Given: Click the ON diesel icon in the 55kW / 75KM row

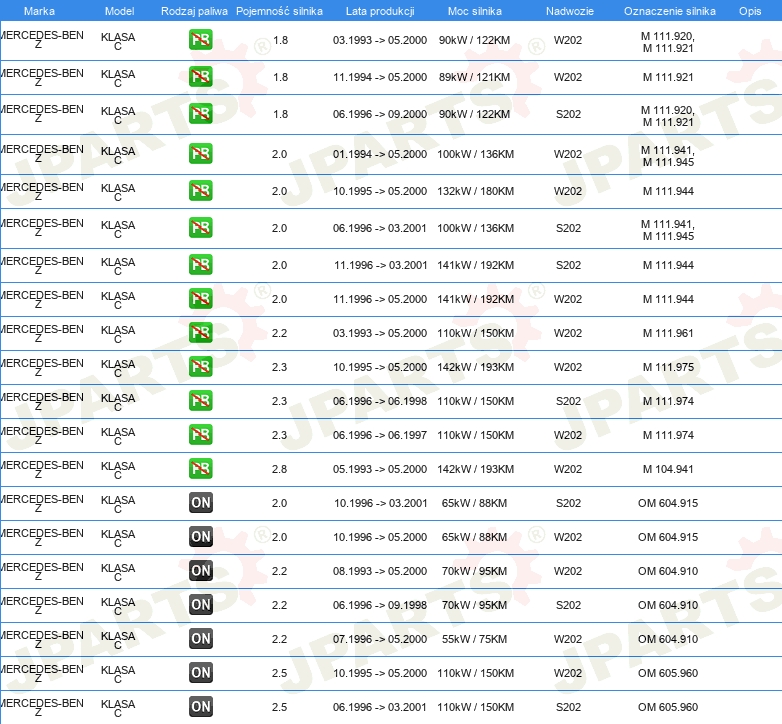Looking at the screenshot, I should (x=201, y=639).
